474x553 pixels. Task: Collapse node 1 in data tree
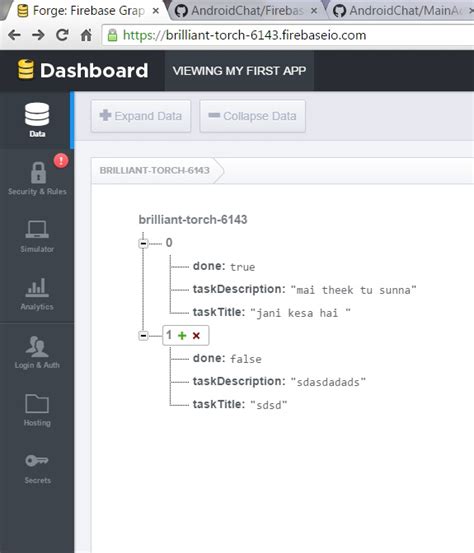point(143,335)
